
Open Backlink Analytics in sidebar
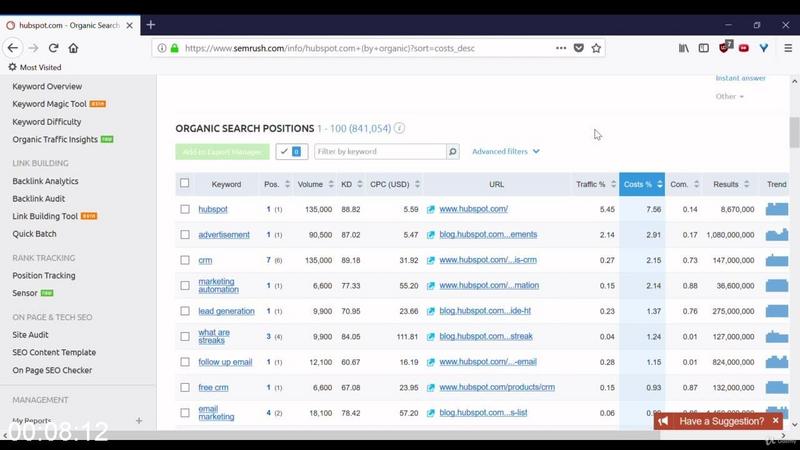[45, 181]
